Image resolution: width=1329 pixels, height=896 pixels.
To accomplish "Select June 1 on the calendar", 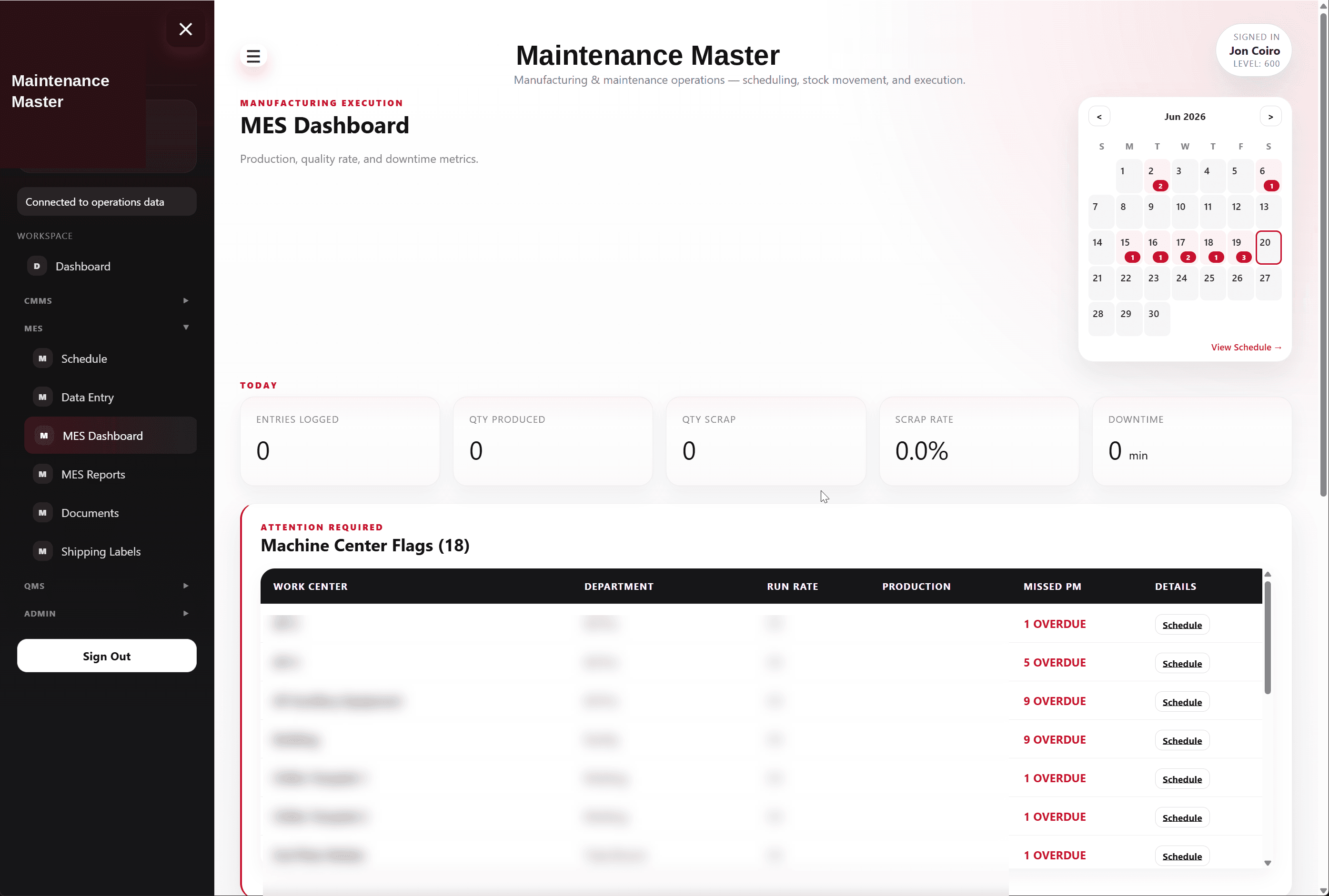I will point(1129,177).
